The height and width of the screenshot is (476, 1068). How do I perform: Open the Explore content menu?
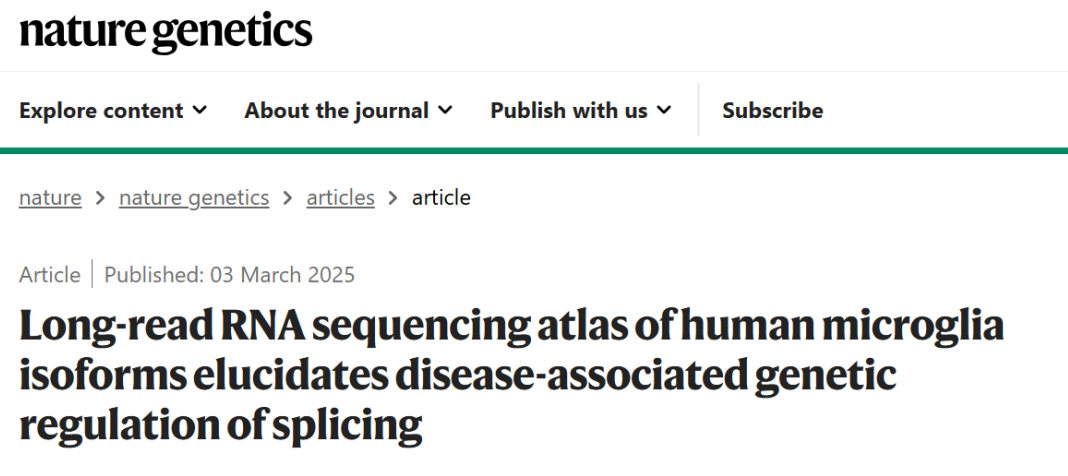click(101, 110)
